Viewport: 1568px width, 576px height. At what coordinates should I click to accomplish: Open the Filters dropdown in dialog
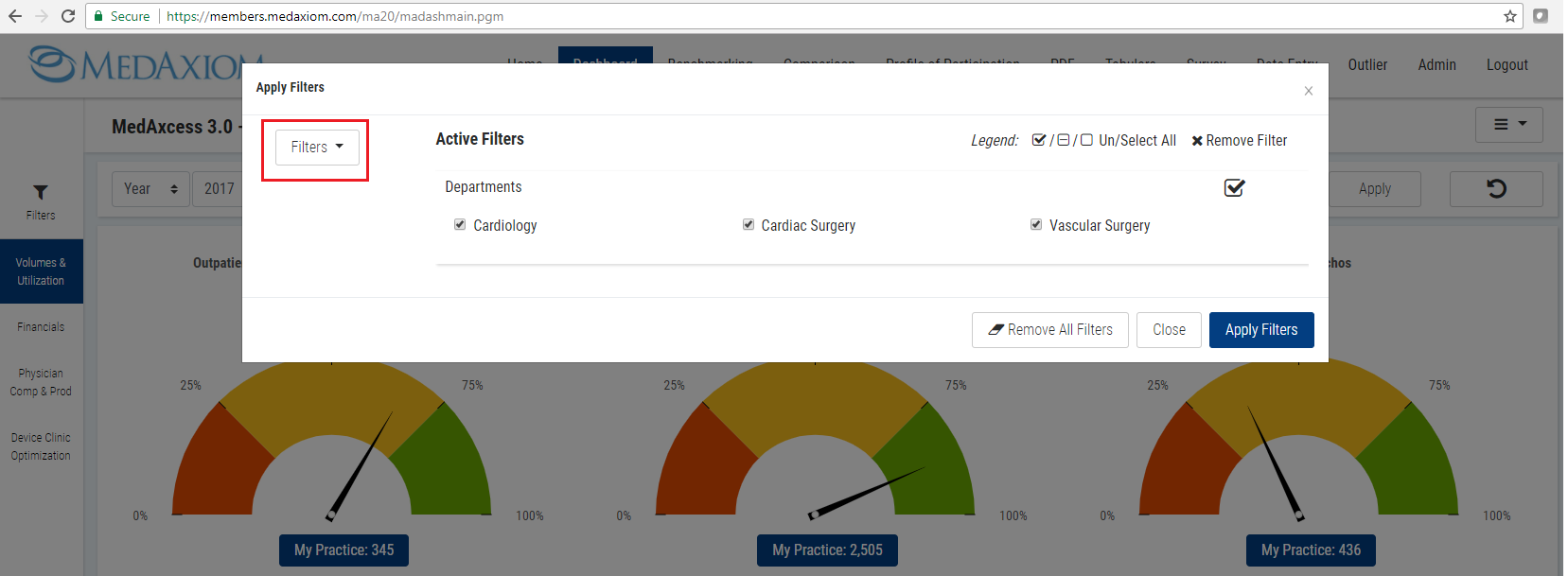pos(317,148)
